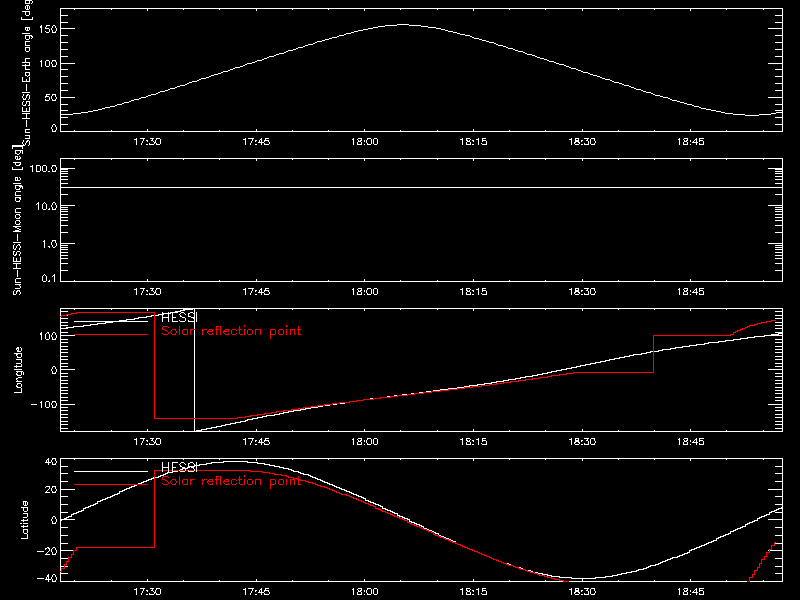
Task: Select HESSI legend label in Latitude plot
Action: coord(179,467)
